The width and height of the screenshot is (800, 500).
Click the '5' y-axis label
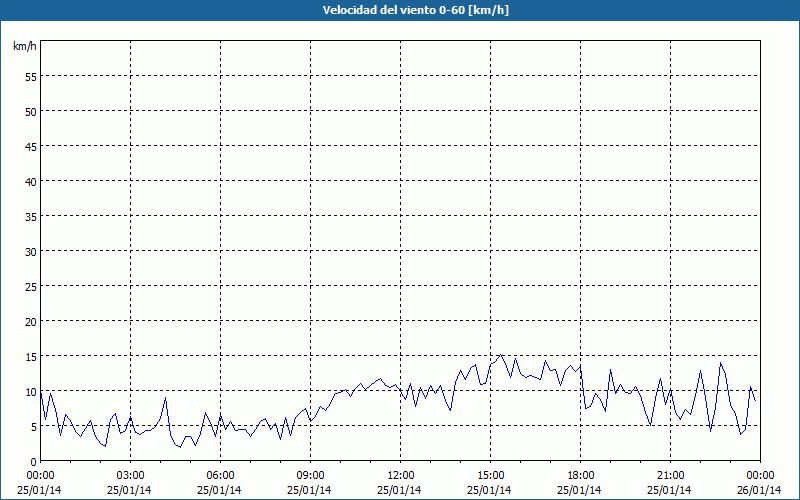[x=34, y=427]
